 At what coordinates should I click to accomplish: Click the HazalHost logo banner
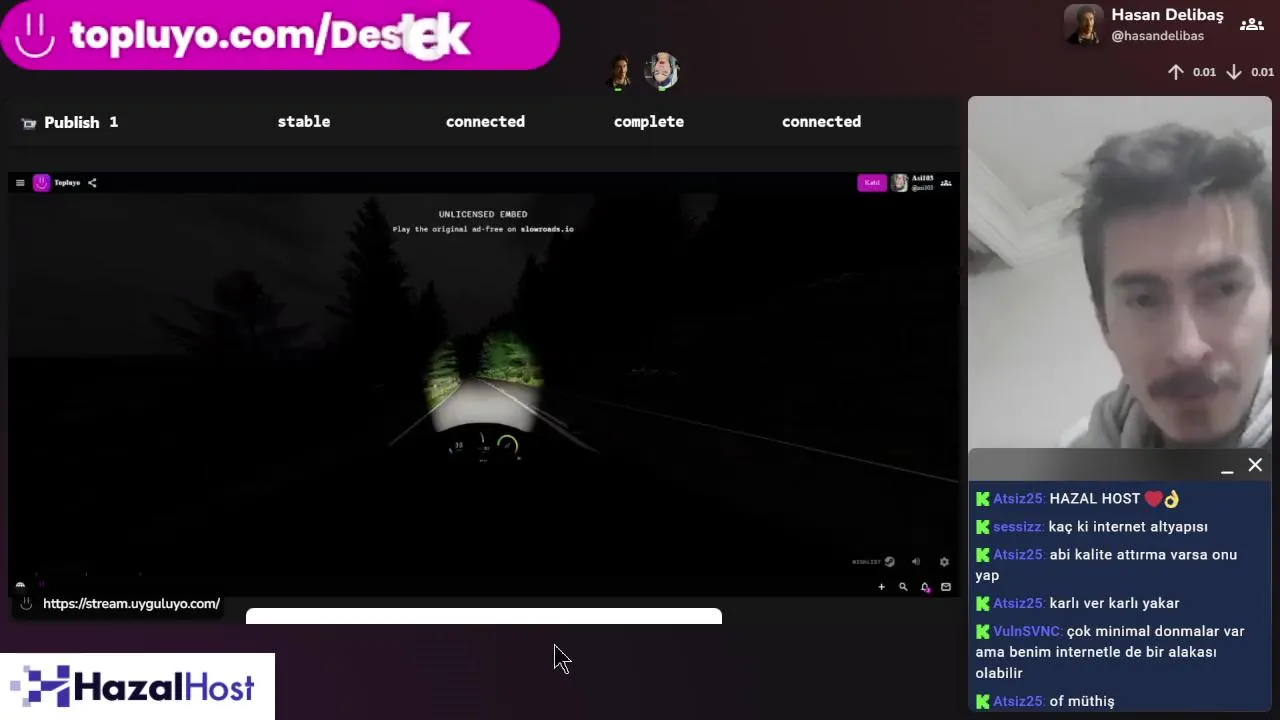click(137, 687)
